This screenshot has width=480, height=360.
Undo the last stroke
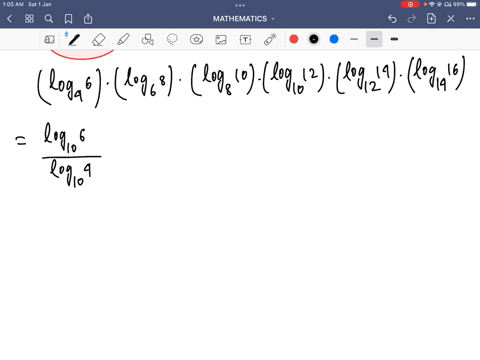coord(392,19)
